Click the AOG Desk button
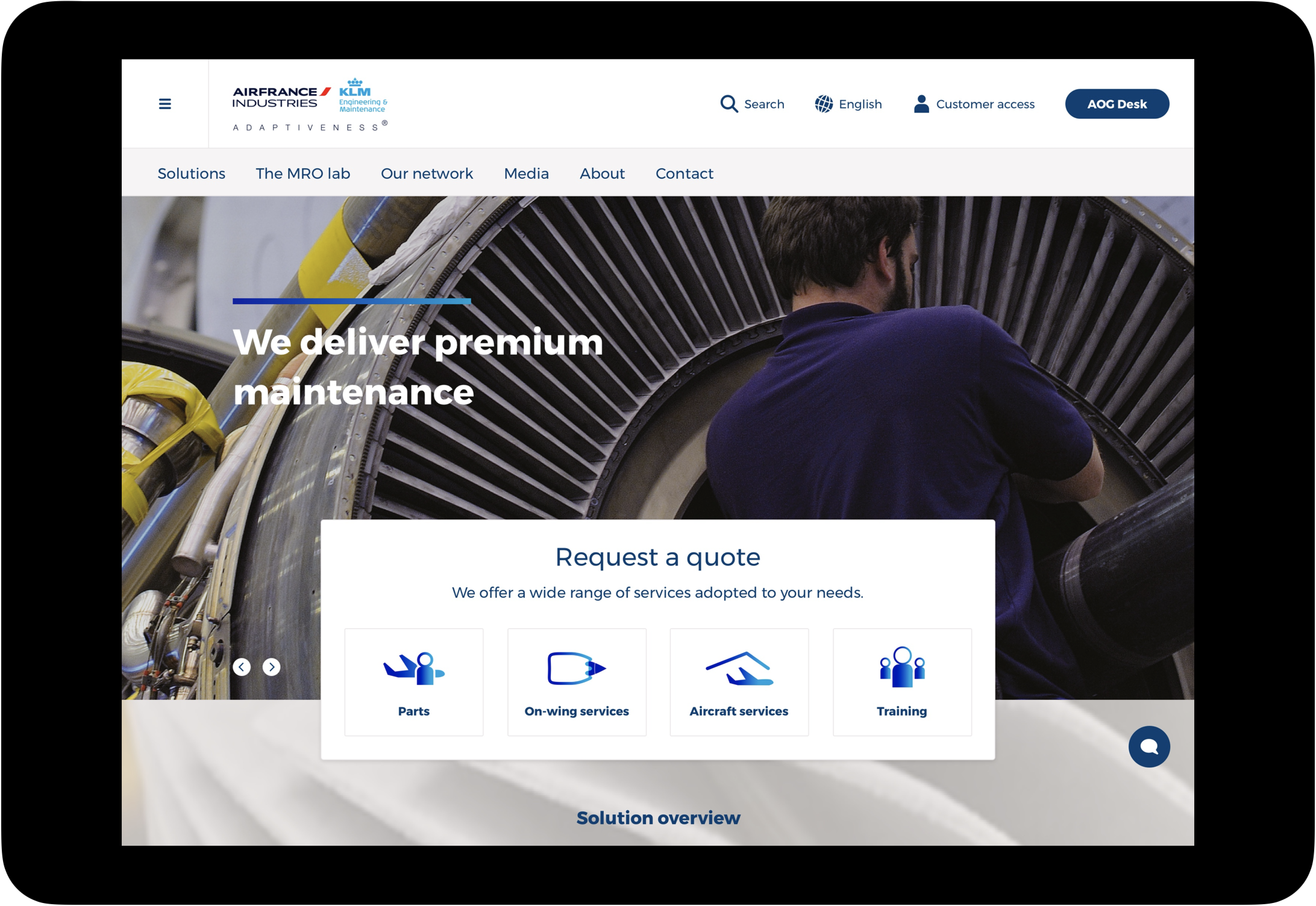This screenshot has height=906, width=1316. (1116, 104)
